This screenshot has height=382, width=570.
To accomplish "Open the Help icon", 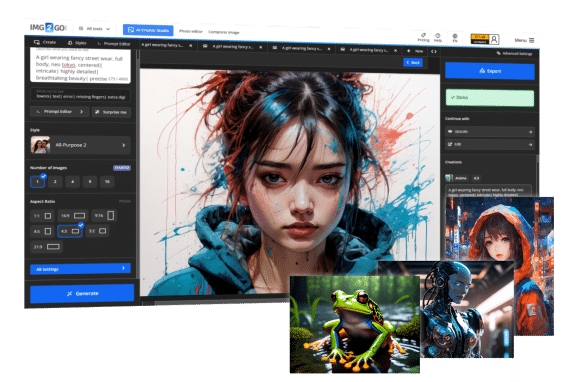I will (438, 38).
